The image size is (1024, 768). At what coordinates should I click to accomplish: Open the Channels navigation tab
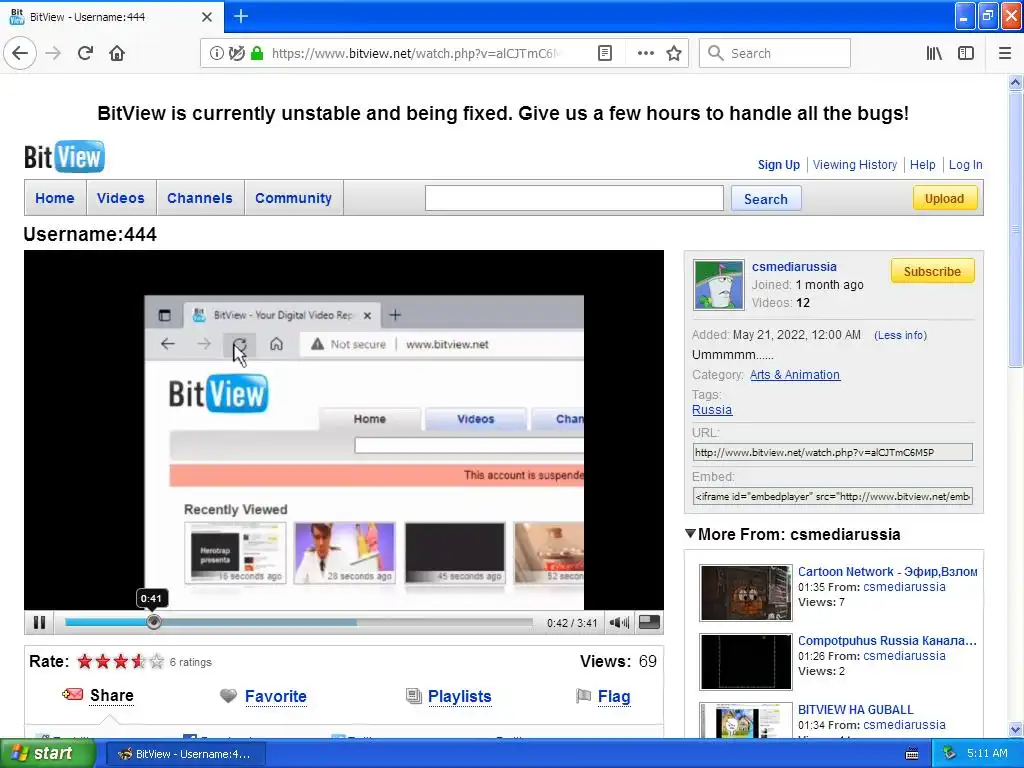click(200, 198)
